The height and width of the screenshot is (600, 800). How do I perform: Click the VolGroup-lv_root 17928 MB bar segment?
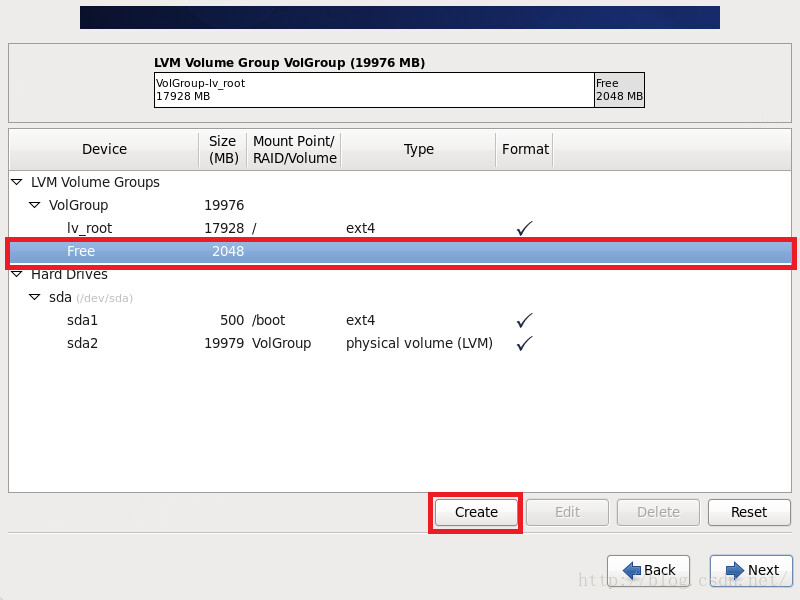click(374, 90)
